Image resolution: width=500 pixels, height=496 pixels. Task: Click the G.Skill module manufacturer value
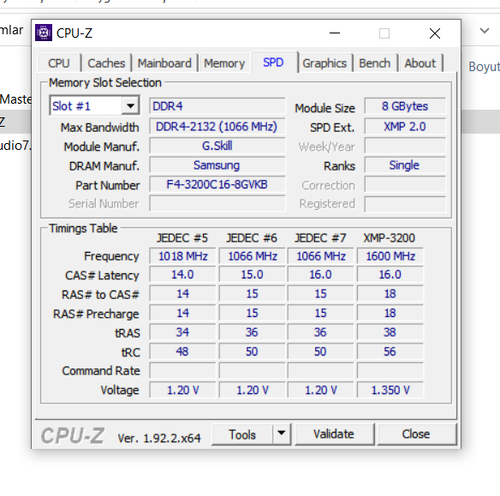click(x=217, y=146)
